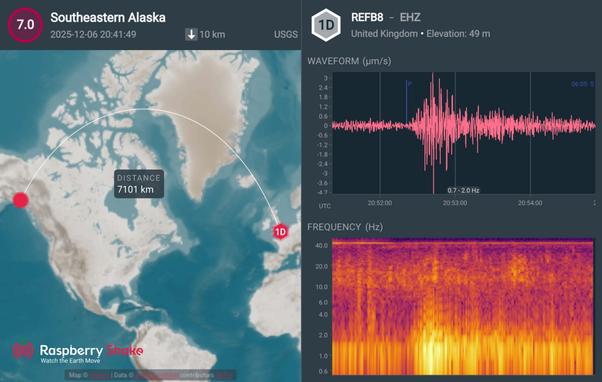The image size is (602, 382).
Task: Click the map attribution text
Action: pos(150,375)
